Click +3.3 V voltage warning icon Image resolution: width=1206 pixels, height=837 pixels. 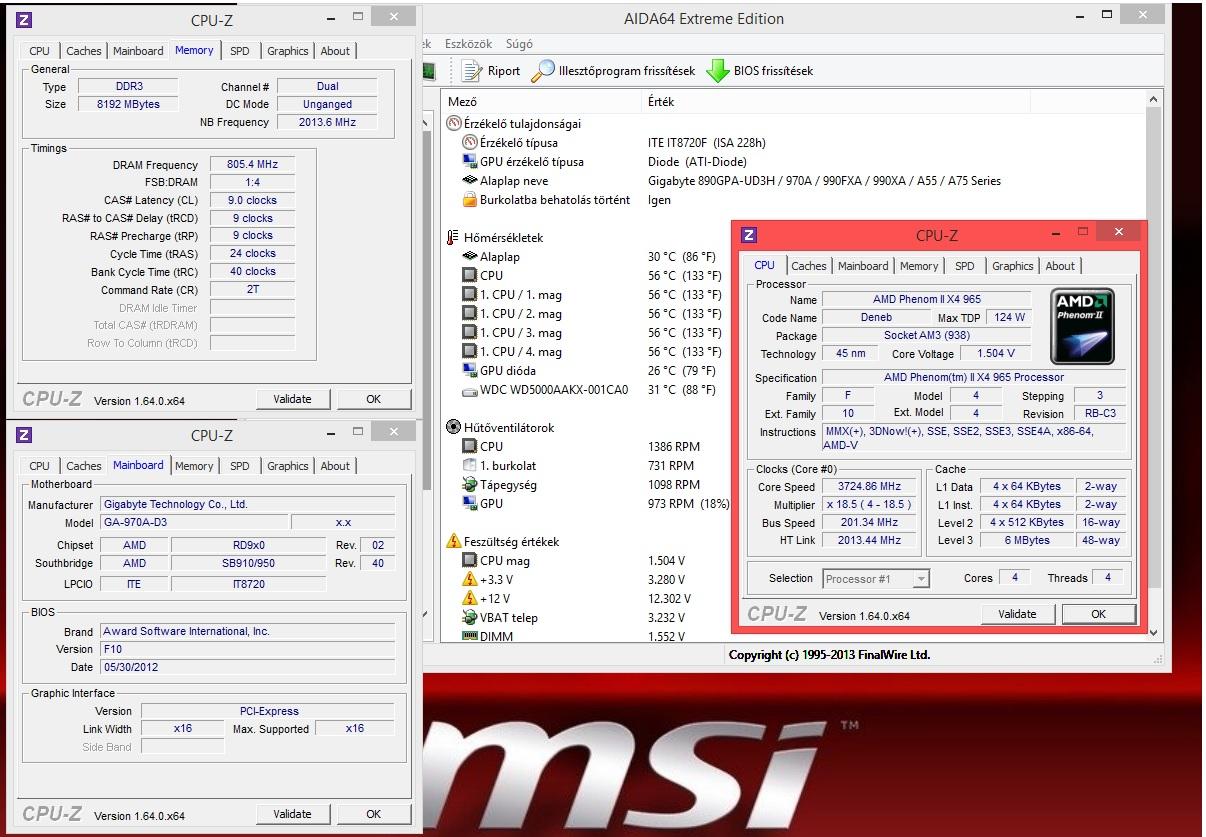470,580
